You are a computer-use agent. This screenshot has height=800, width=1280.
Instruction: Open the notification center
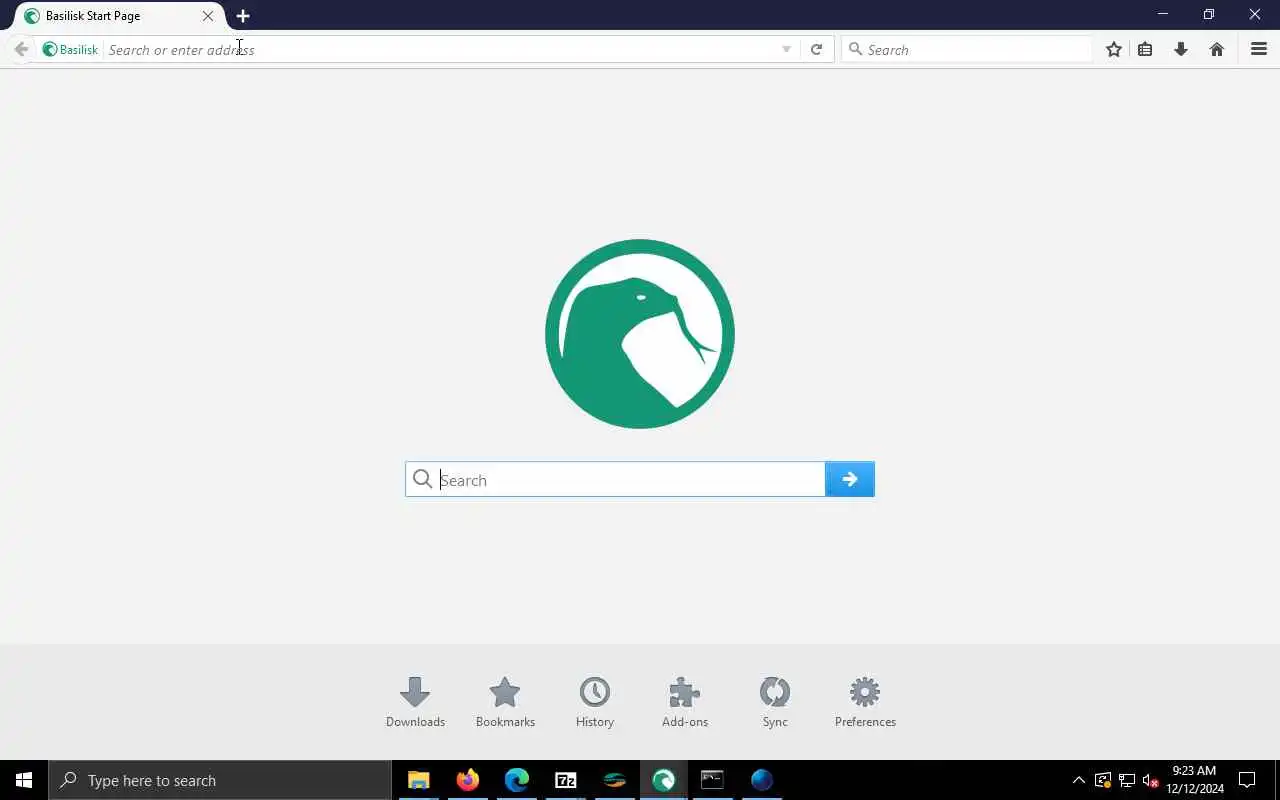(1247, 780)
